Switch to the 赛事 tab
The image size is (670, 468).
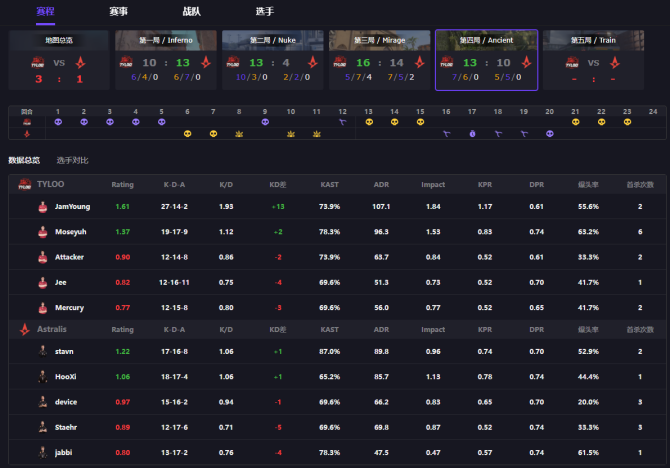click(118, 11)
